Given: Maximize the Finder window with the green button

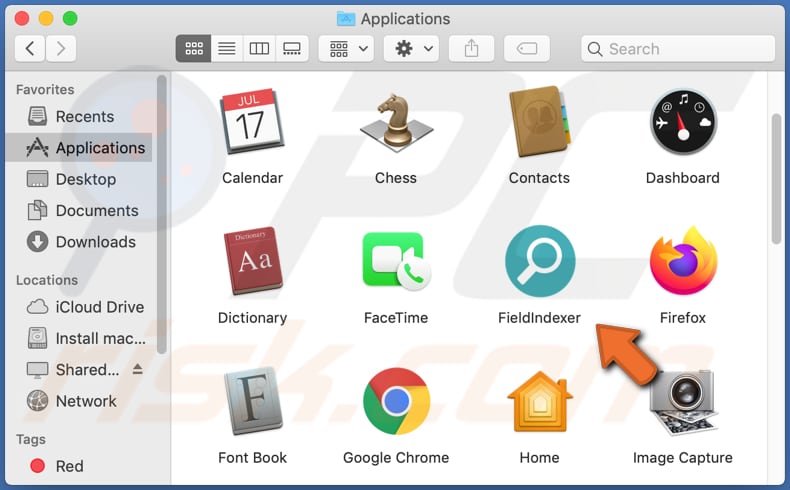Looking at the screenshot, I should tap(70, 19).
